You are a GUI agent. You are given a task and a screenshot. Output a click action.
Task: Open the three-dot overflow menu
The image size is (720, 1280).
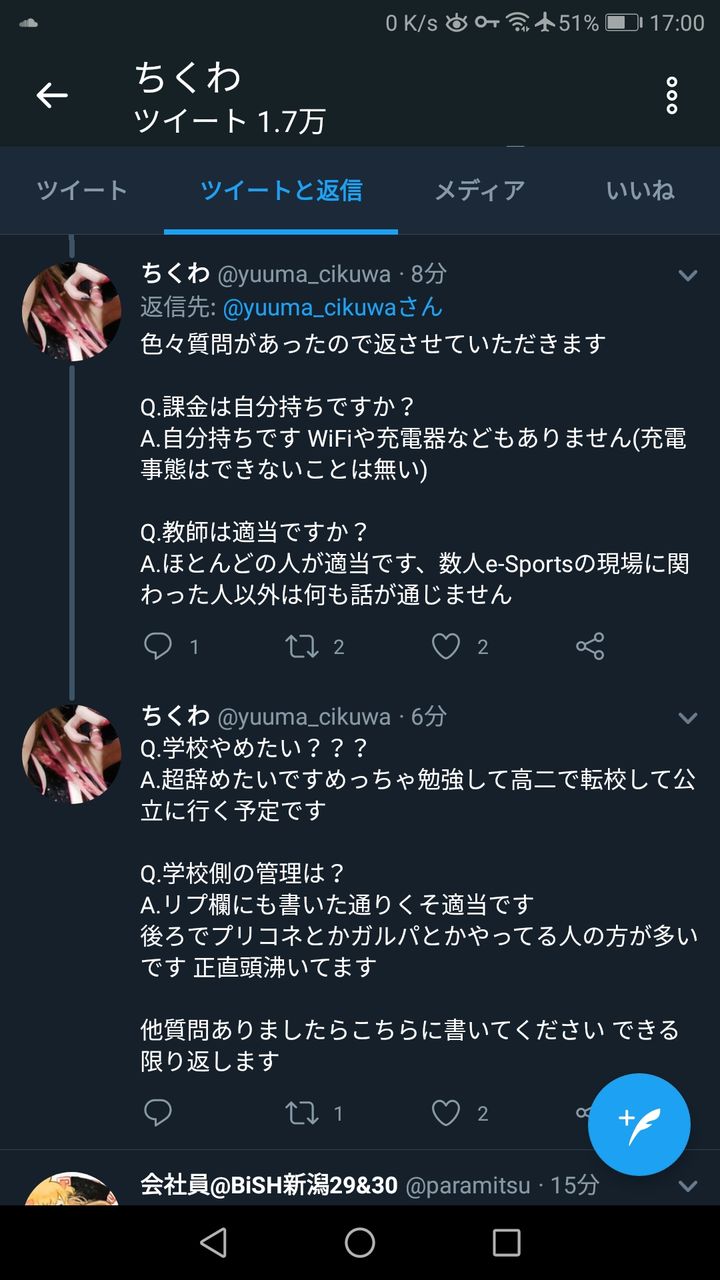(x=672, y=95)
